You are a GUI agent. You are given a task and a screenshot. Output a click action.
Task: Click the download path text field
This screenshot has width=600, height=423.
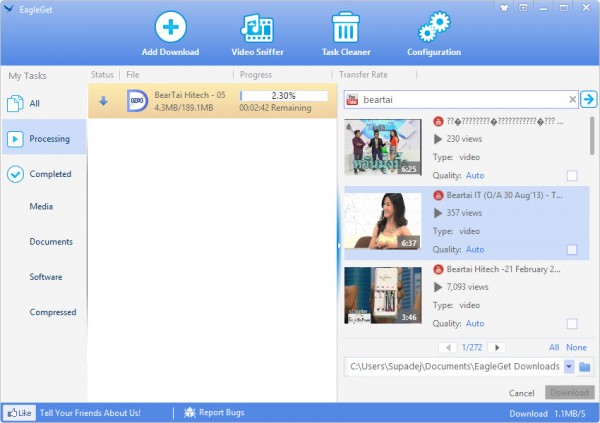click(454, 366)
